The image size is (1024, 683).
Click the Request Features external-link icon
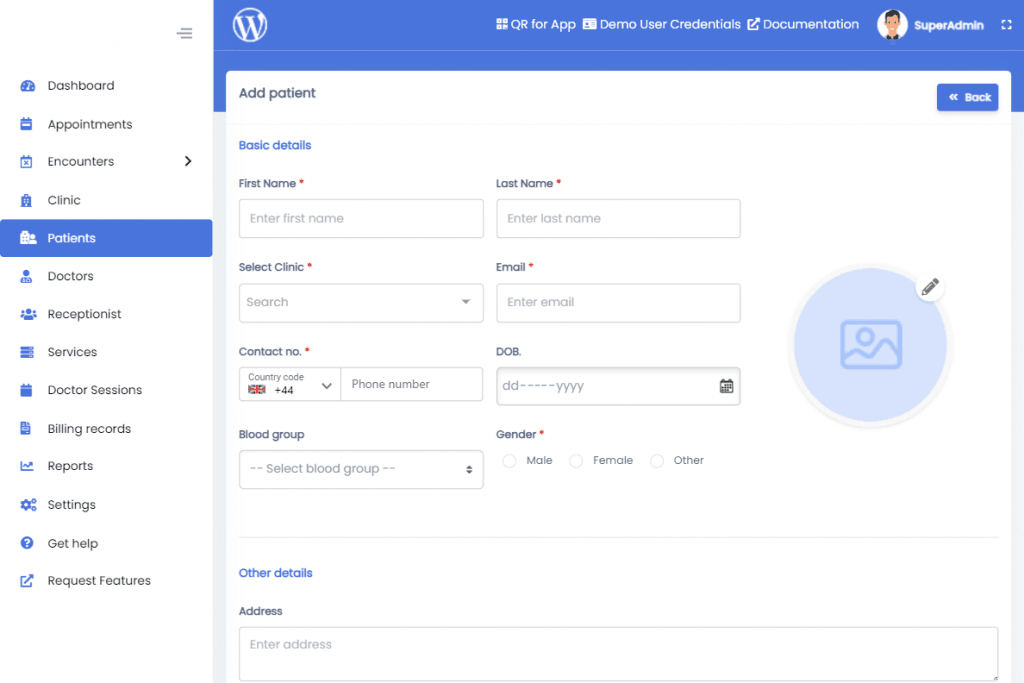click(27, 580)
